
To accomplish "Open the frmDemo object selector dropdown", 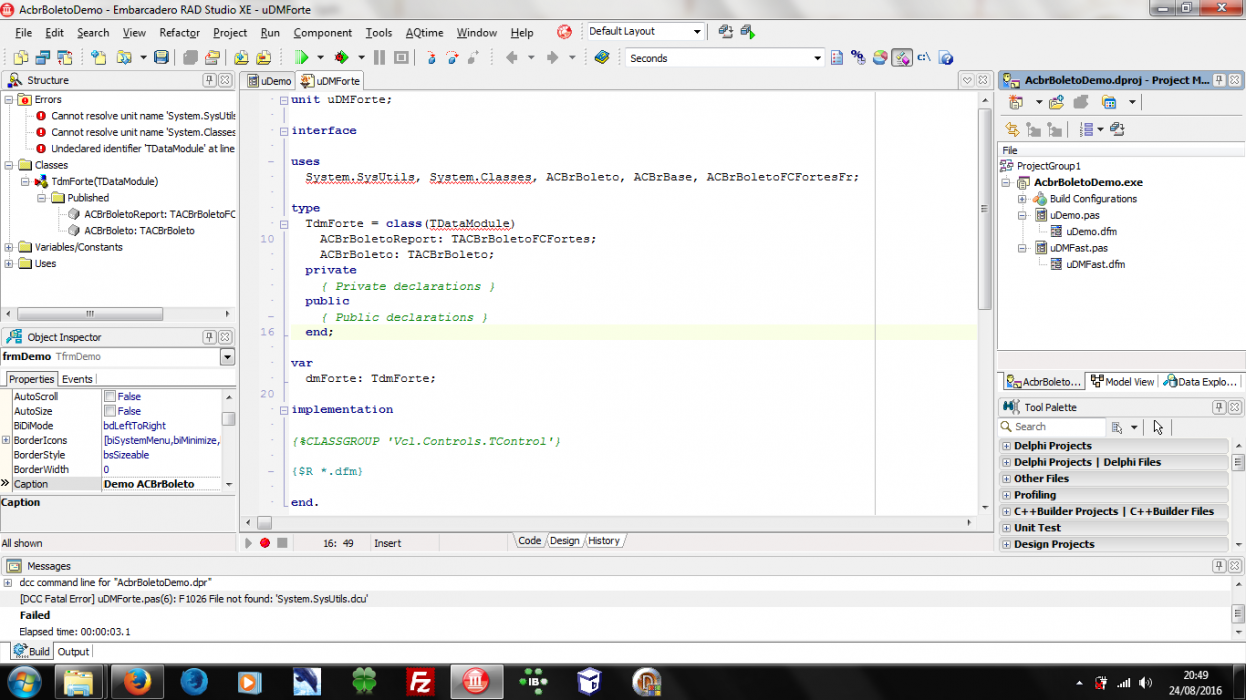I will (x=227, y=357).
